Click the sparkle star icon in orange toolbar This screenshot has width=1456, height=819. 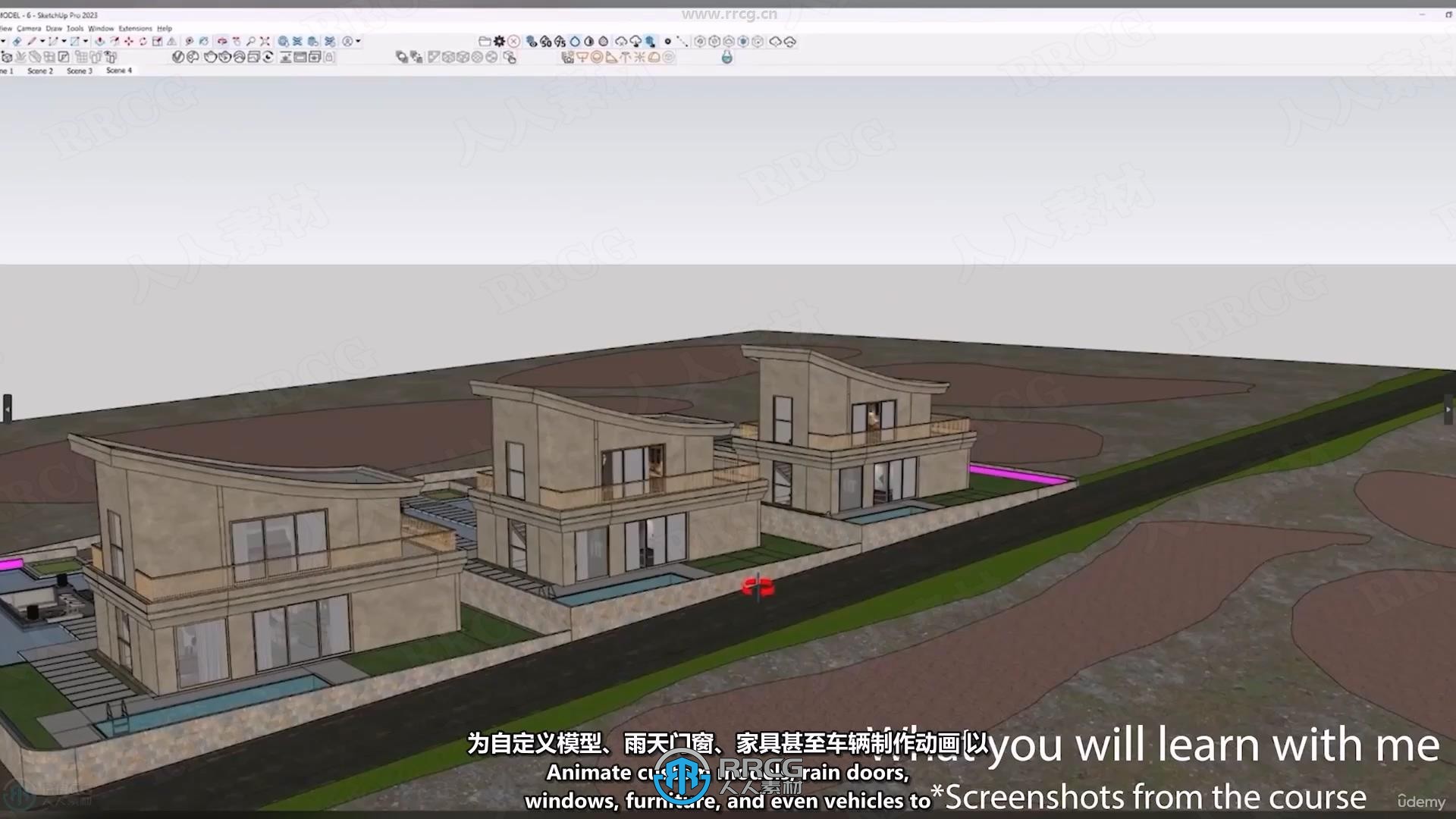639,57
